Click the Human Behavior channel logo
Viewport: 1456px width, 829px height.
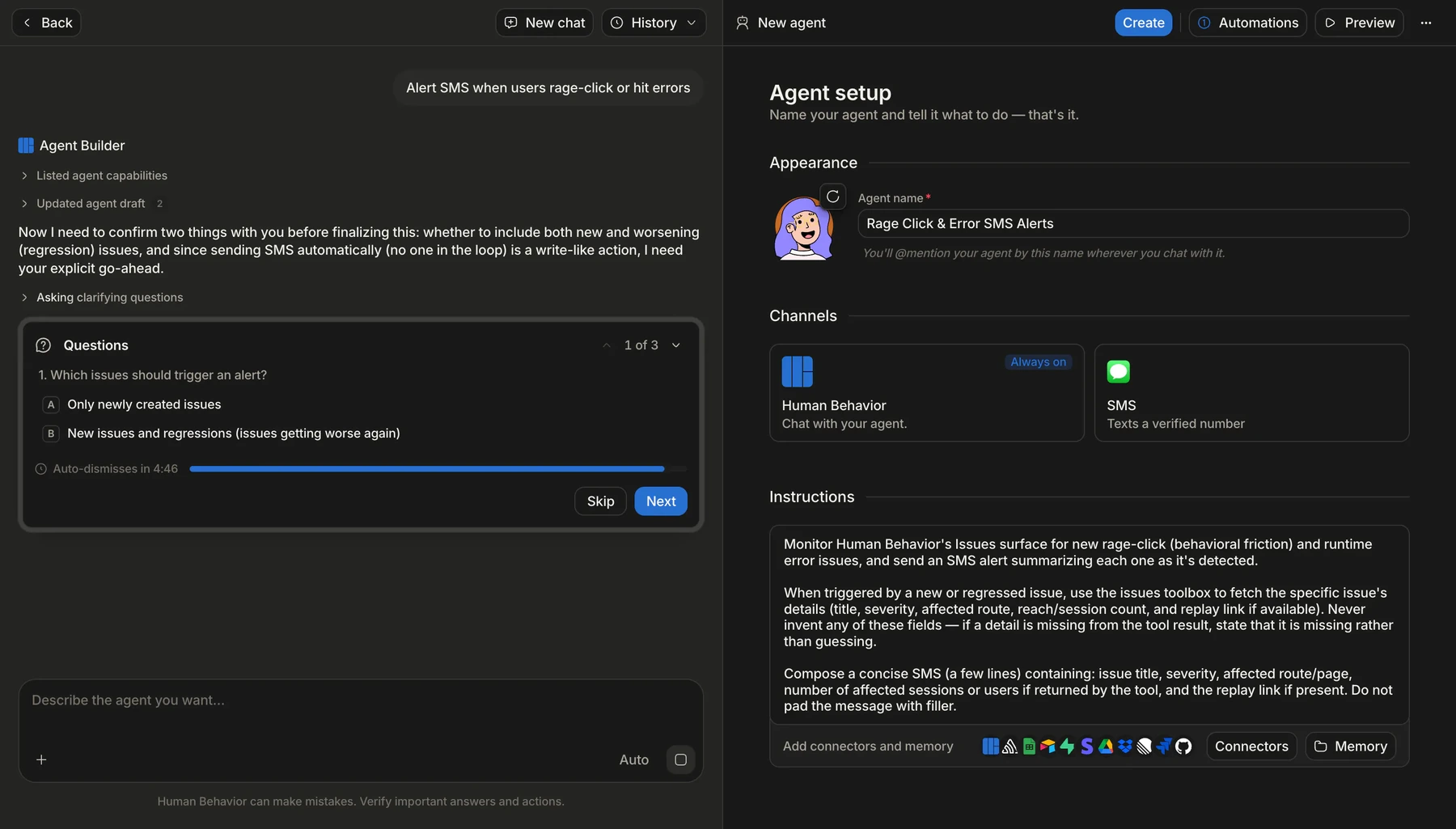797,372
